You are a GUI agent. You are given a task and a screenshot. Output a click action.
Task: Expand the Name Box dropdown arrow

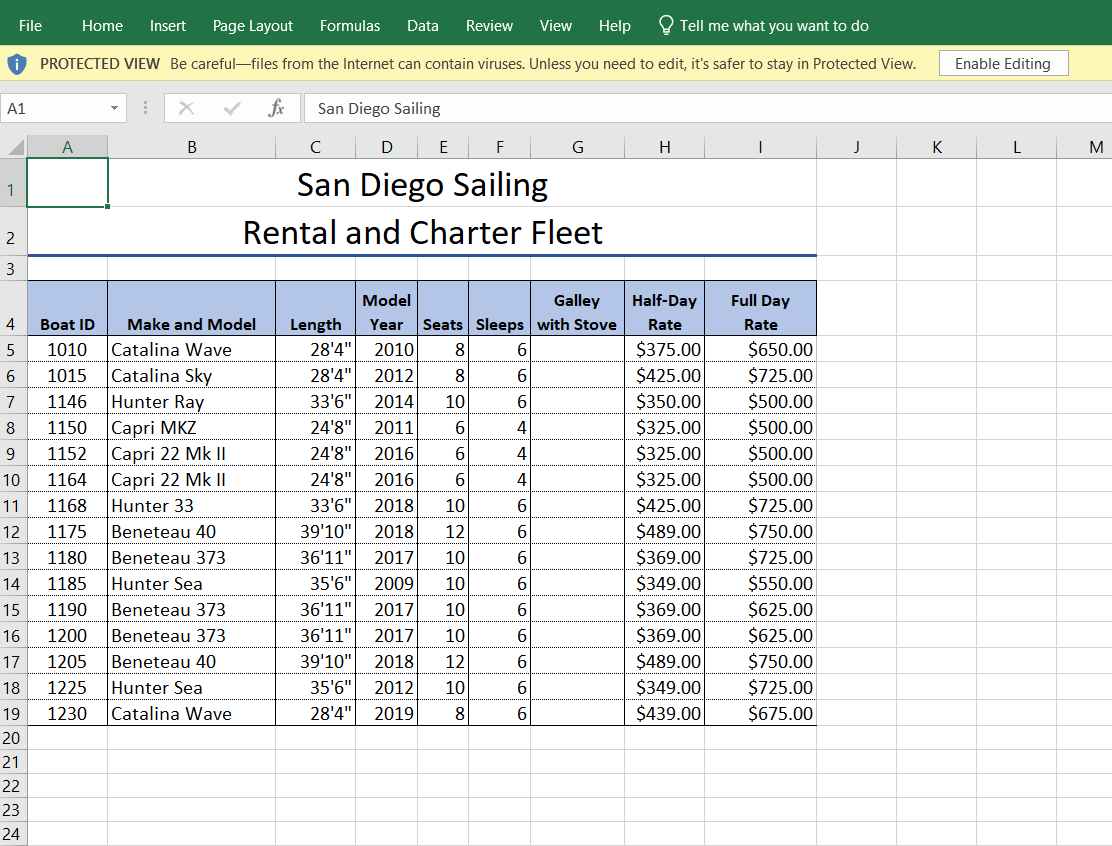[x=114, y=108]
